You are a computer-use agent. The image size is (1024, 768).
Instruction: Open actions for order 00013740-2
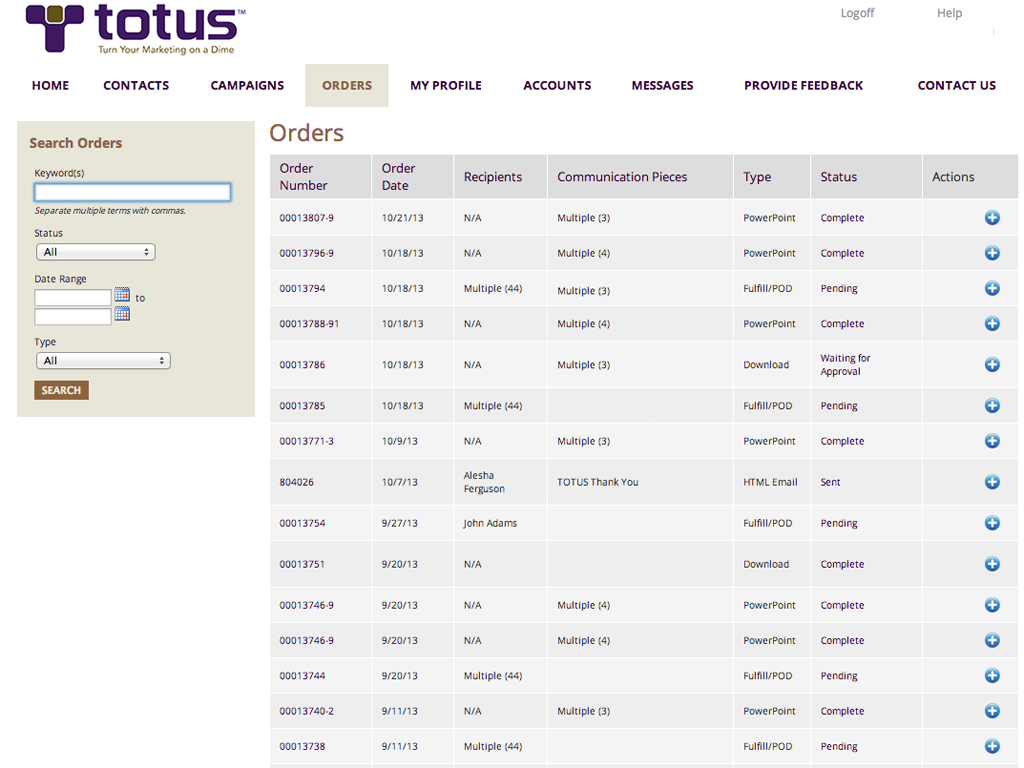coord(992,711)
